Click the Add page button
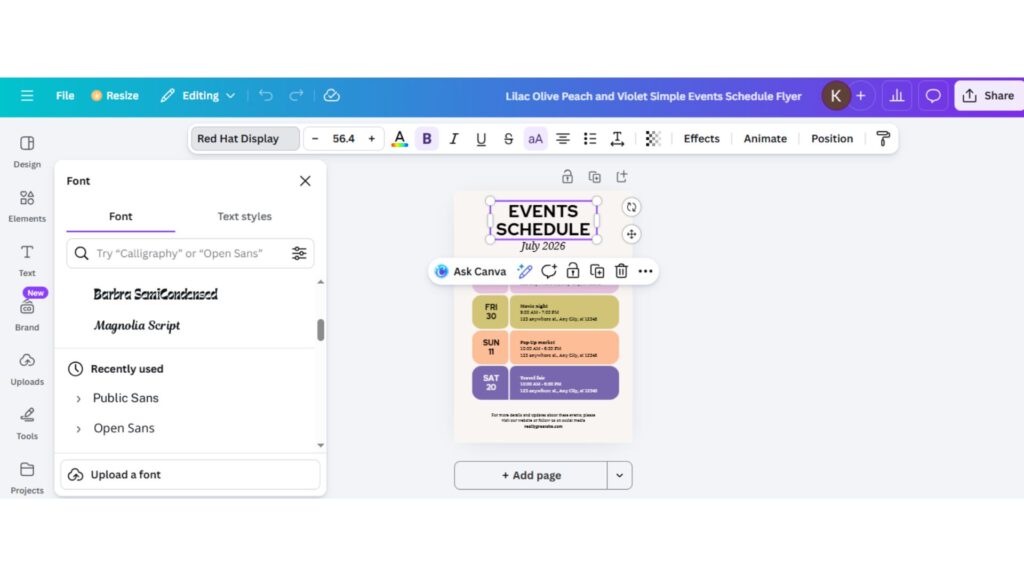The image size is (1024, 576). (x=531, y=475)
